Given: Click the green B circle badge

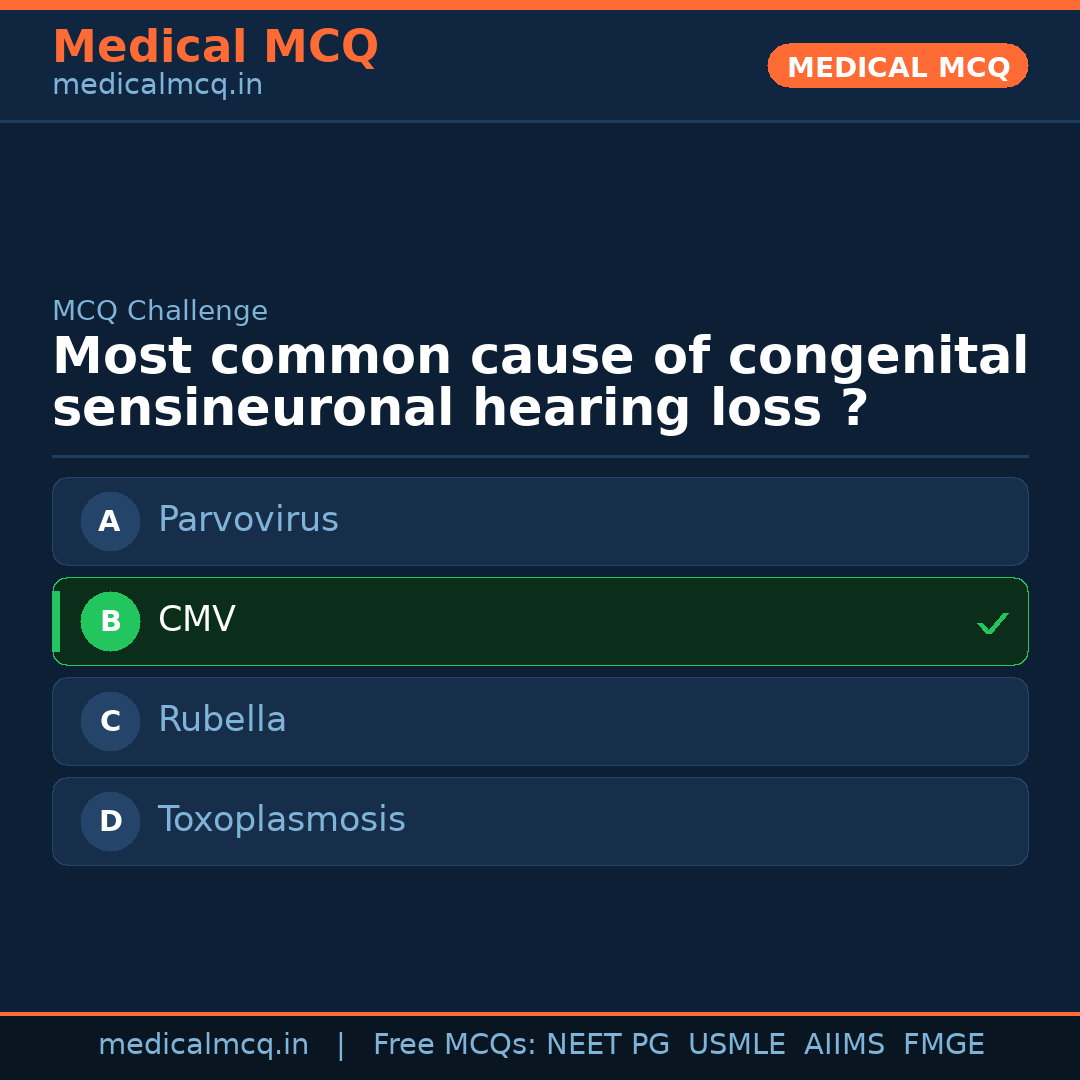Looking at the screenshot, I should (110, 621).
